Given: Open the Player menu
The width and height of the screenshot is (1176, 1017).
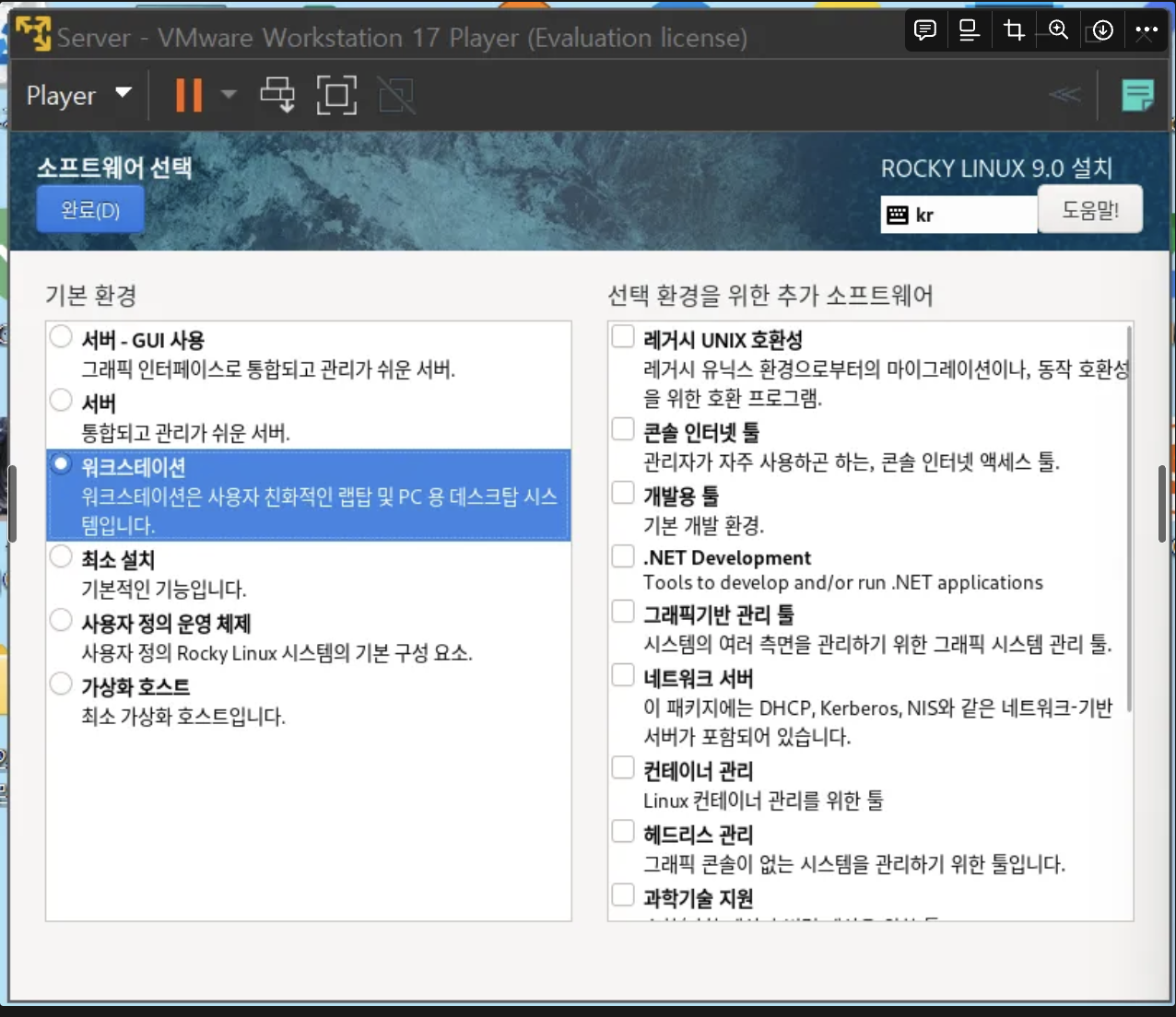Looking at the screenshot, I should click(61, 96).
